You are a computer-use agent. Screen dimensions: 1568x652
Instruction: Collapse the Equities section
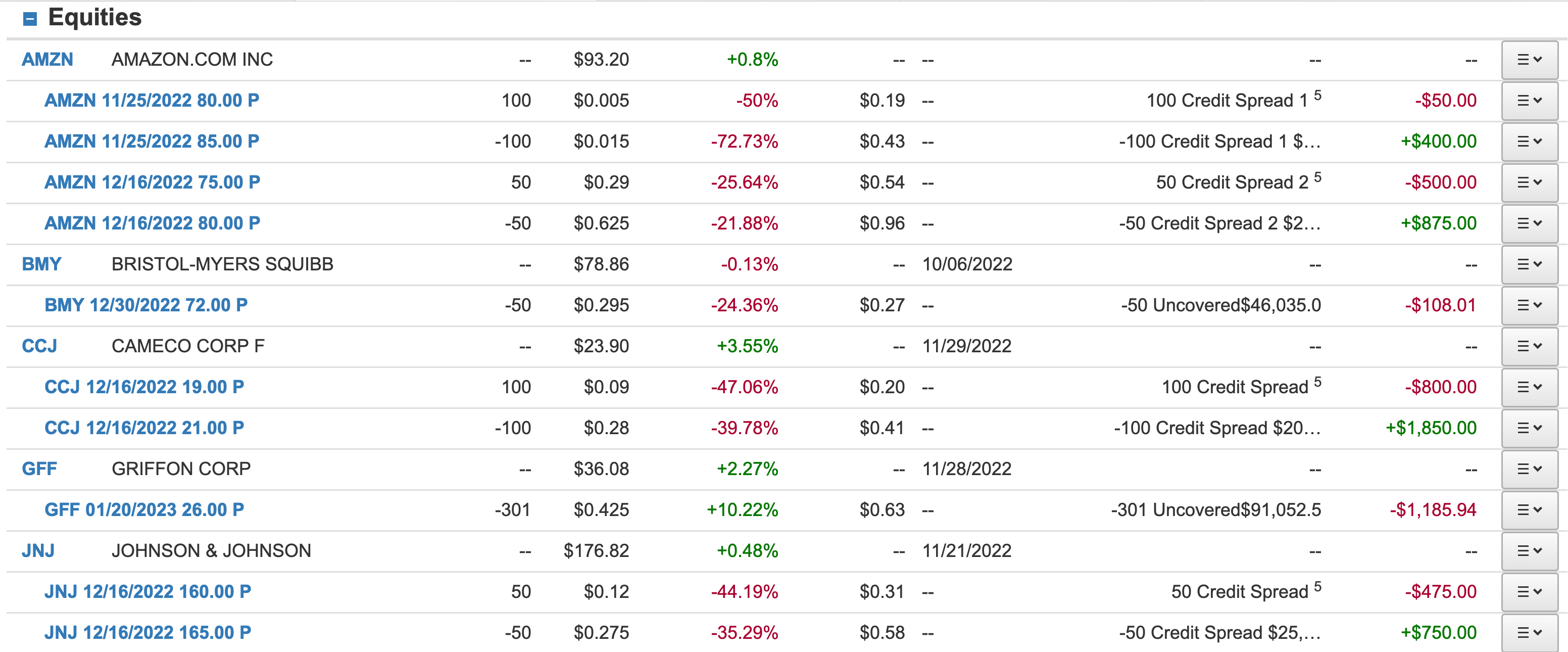pos(30,20)
